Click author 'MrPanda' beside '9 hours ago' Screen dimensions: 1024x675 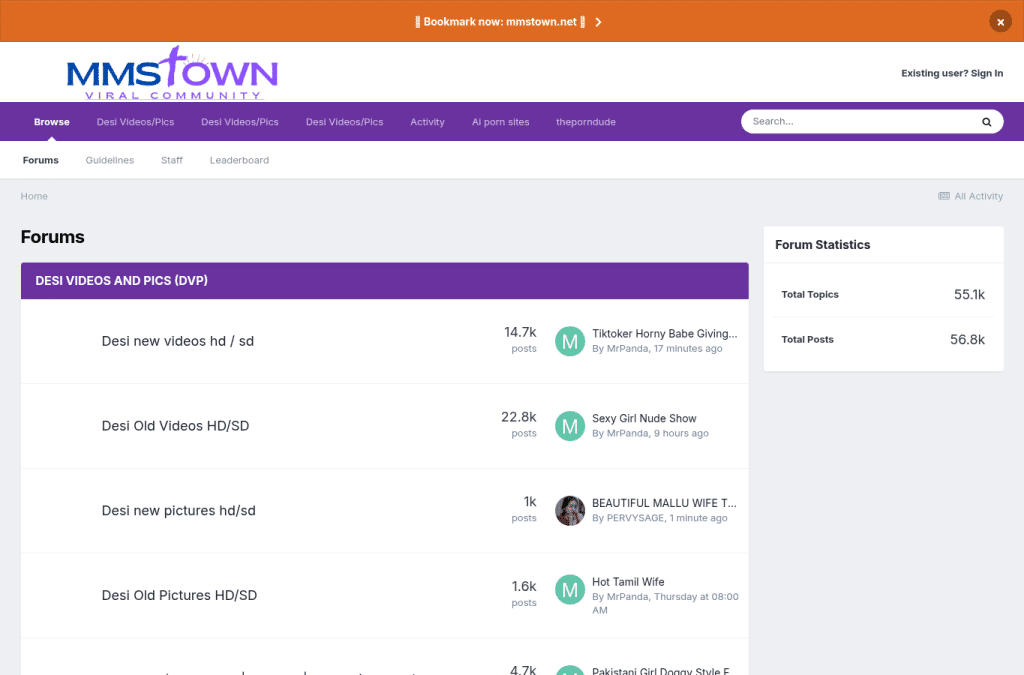click(x=628, y=433)
